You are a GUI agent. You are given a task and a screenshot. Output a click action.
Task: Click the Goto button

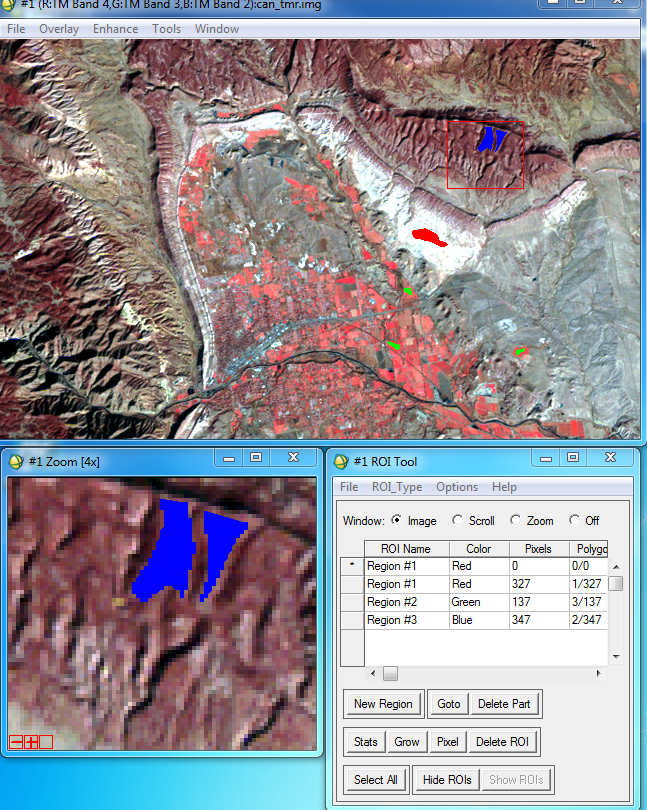tap(449, 704)
